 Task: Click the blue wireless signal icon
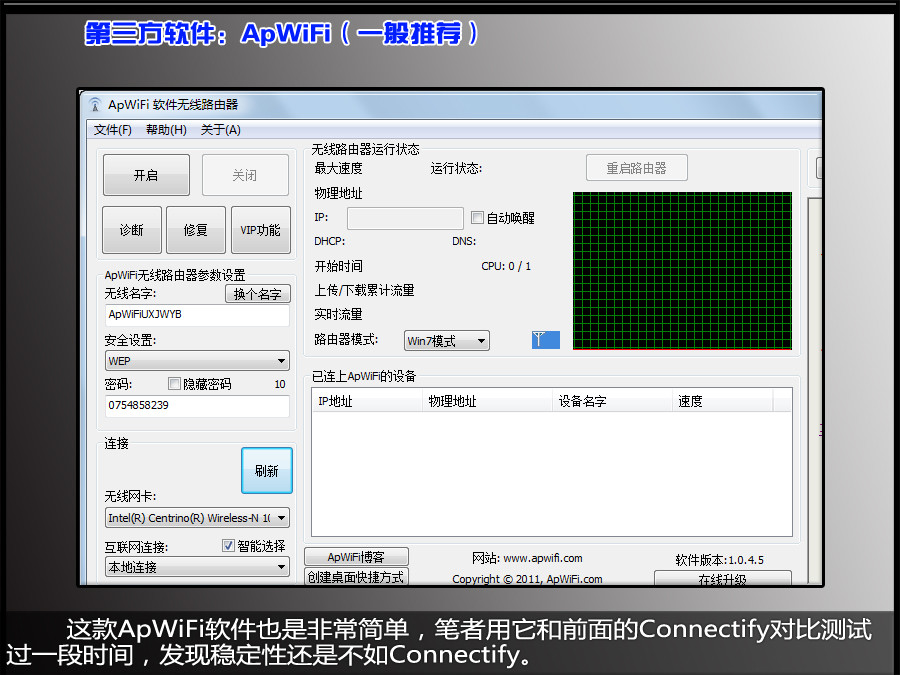click(x=545, y=340)
